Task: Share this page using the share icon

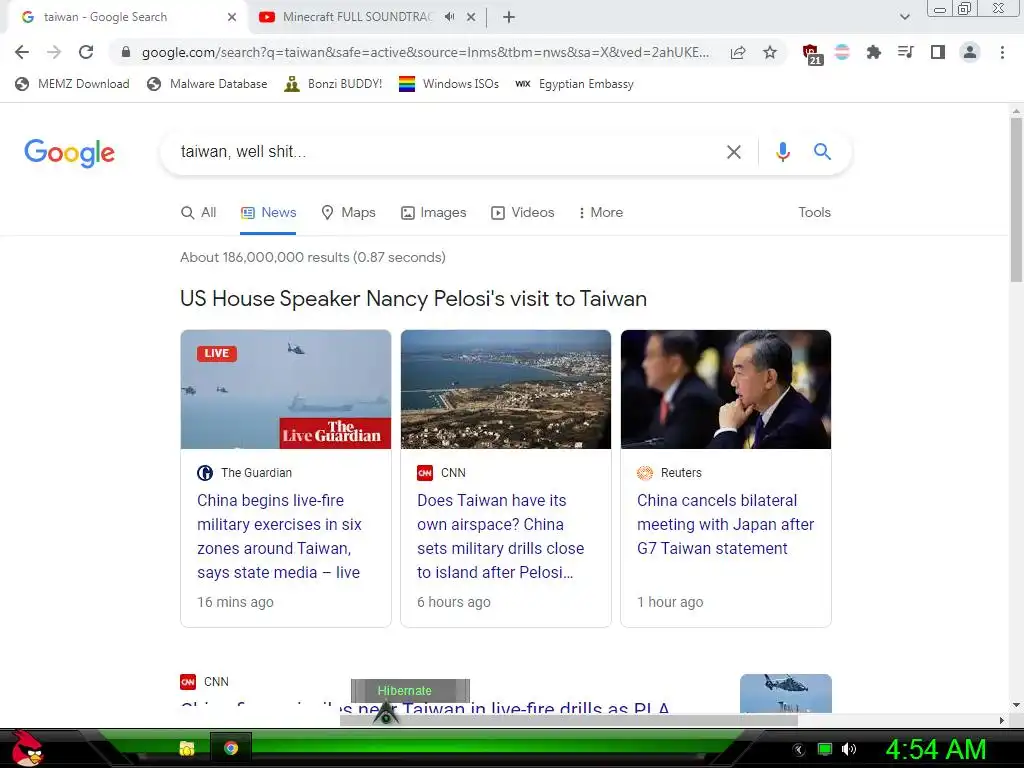Action: tap(738, 52)
